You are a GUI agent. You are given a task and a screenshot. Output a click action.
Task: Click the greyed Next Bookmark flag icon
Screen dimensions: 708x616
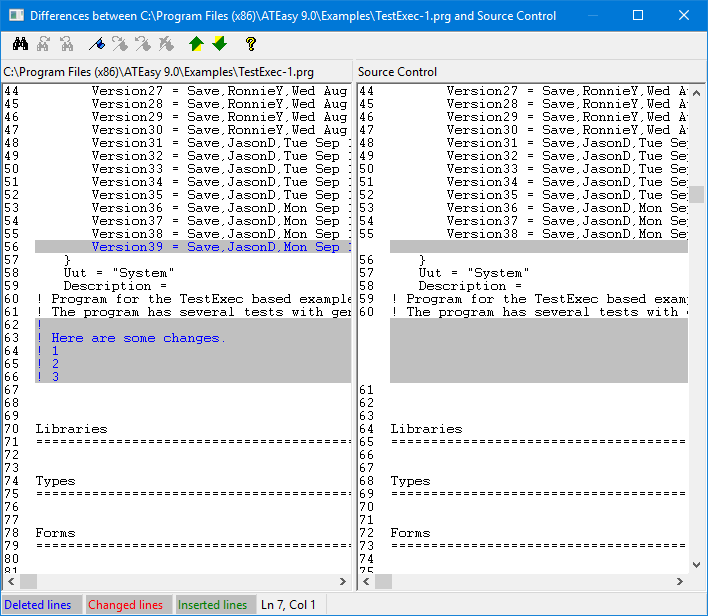click(120, 44)
